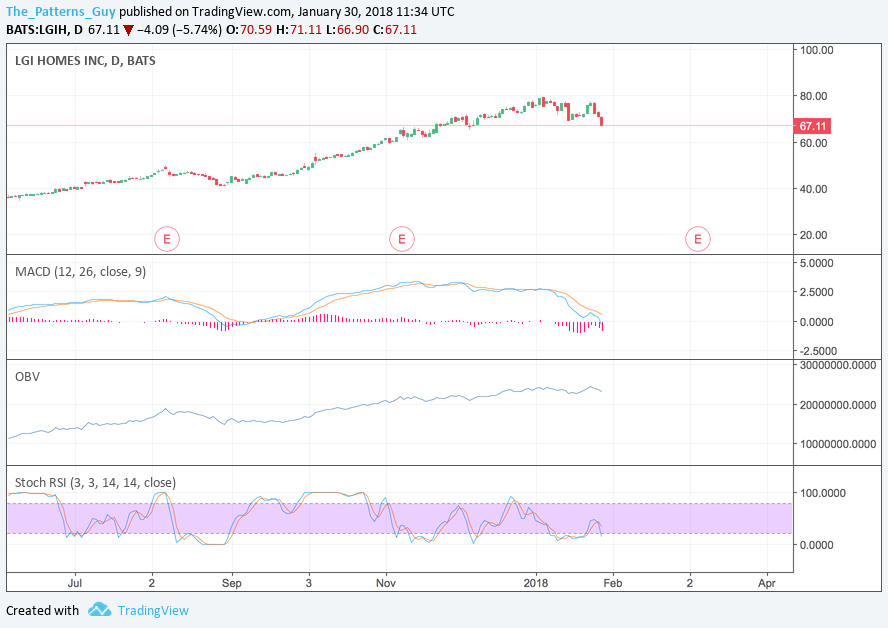888x628 pixels.
Task: Click the 60.00 price axis label
Action: click(x=813, y=143)
